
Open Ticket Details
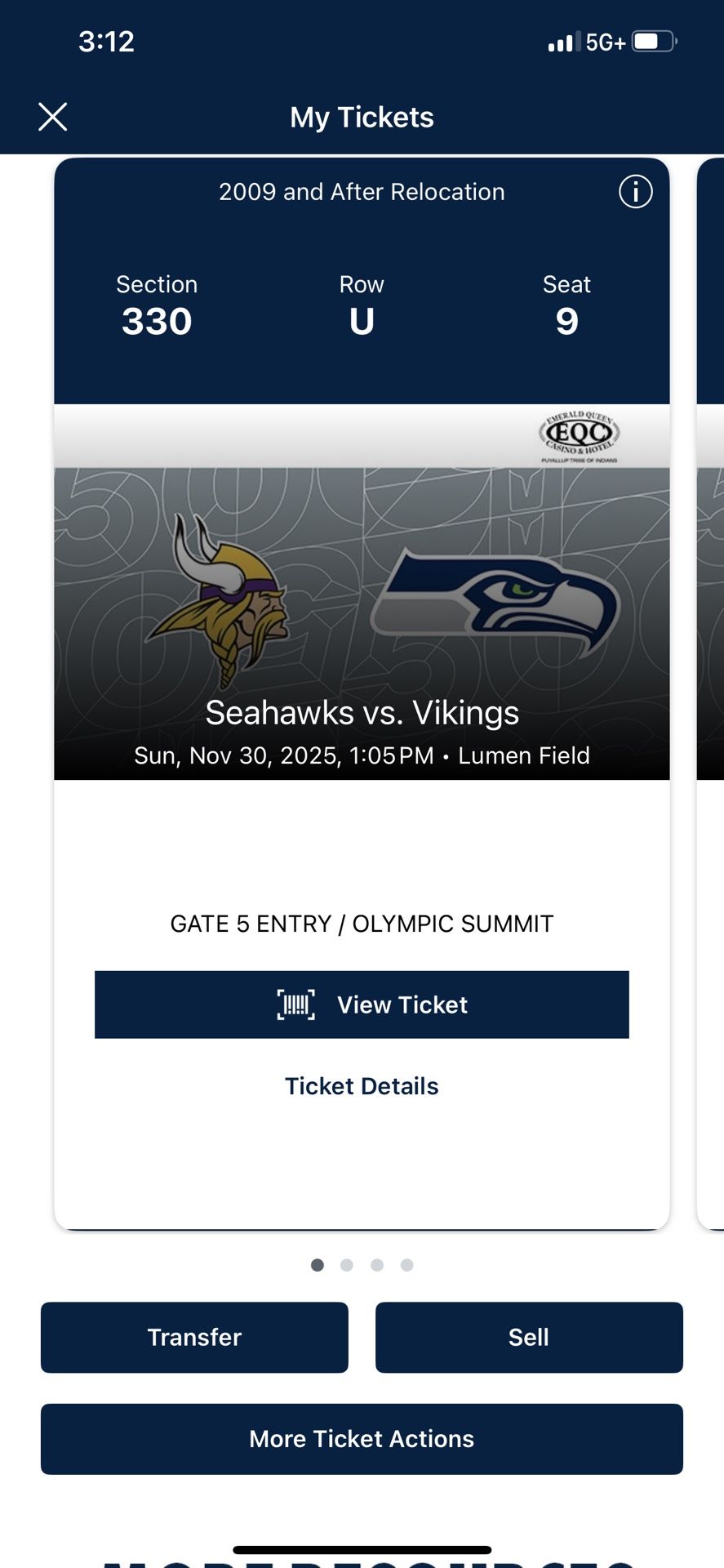pos(362,1085)
